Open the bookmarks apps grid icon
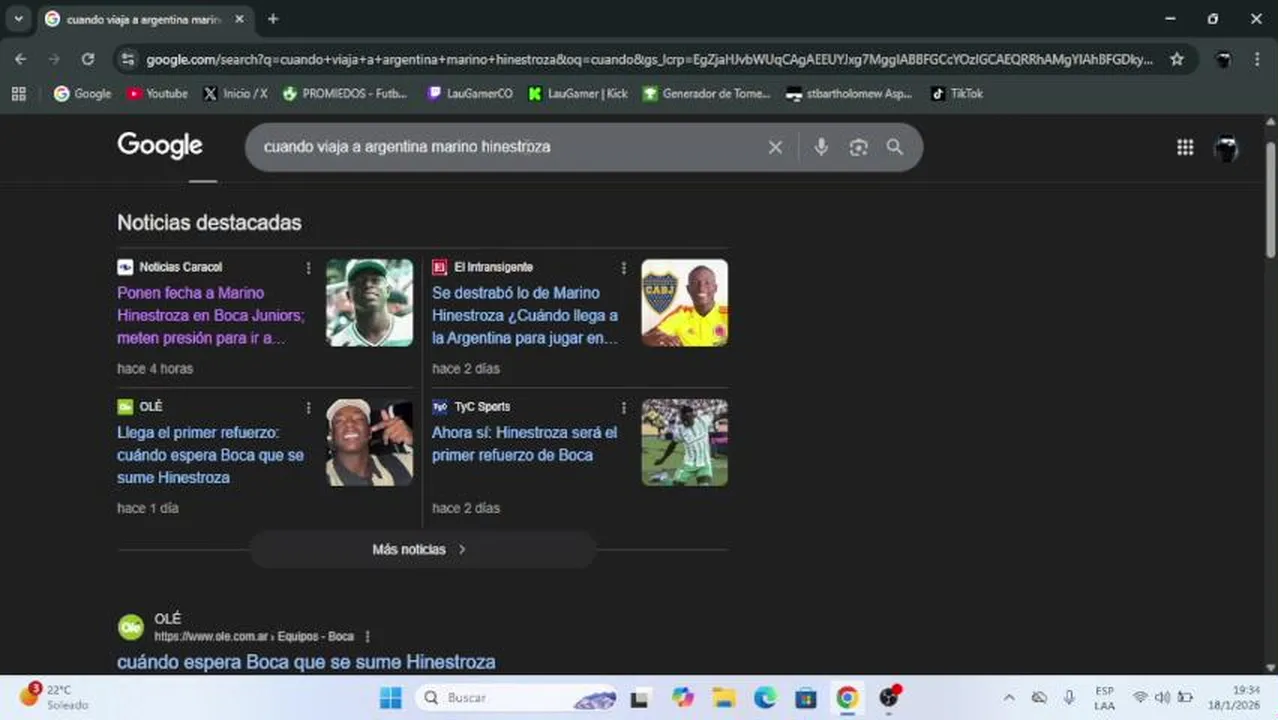The image size is (1278, 720). click(18, 93)
